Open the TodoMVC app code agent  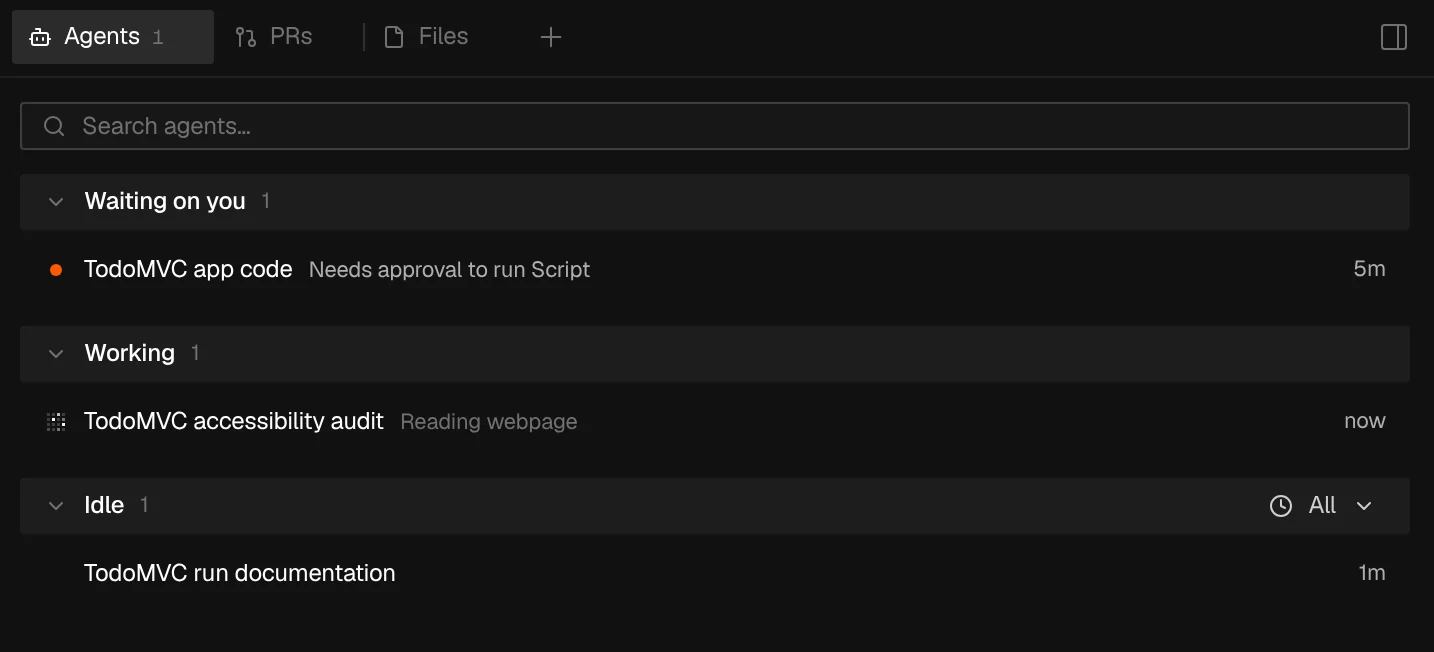(715, 269)
